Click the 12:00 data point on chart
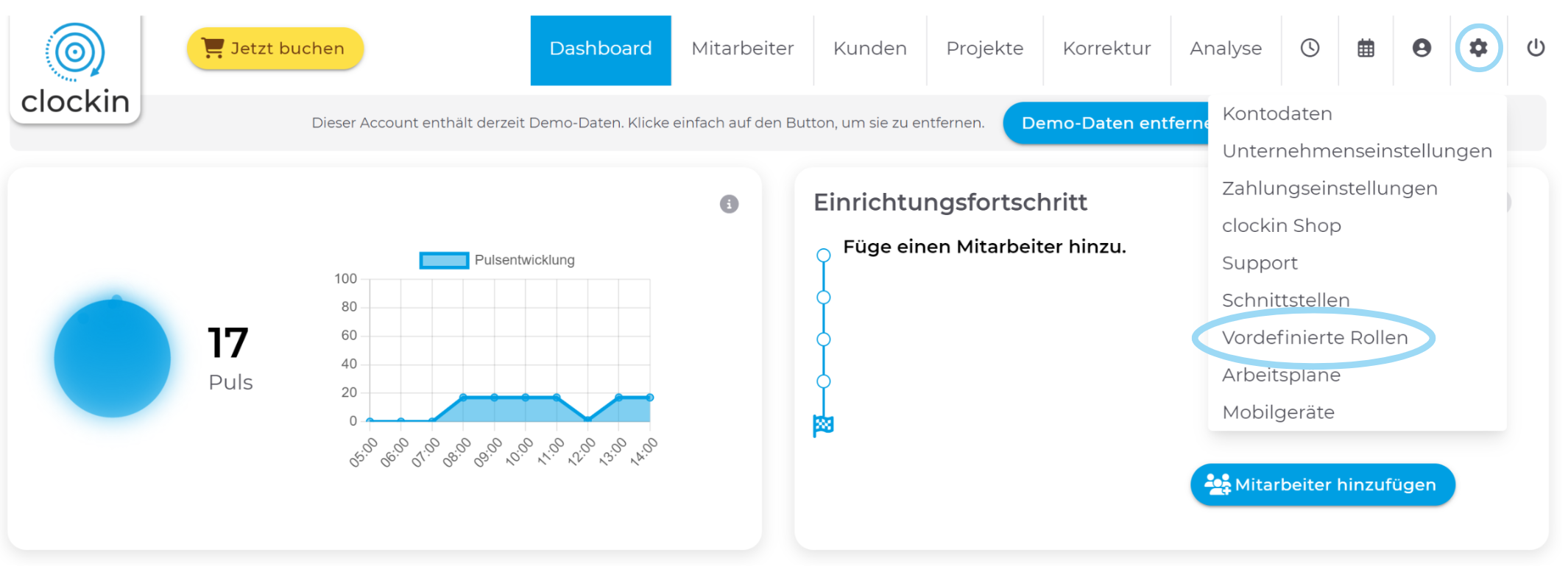The image size is (1568, 578). coord(587,420)
